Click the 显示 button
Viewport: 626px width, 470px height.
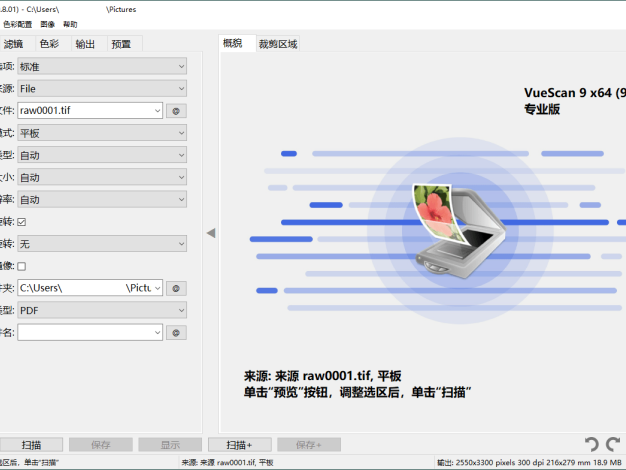170,445
